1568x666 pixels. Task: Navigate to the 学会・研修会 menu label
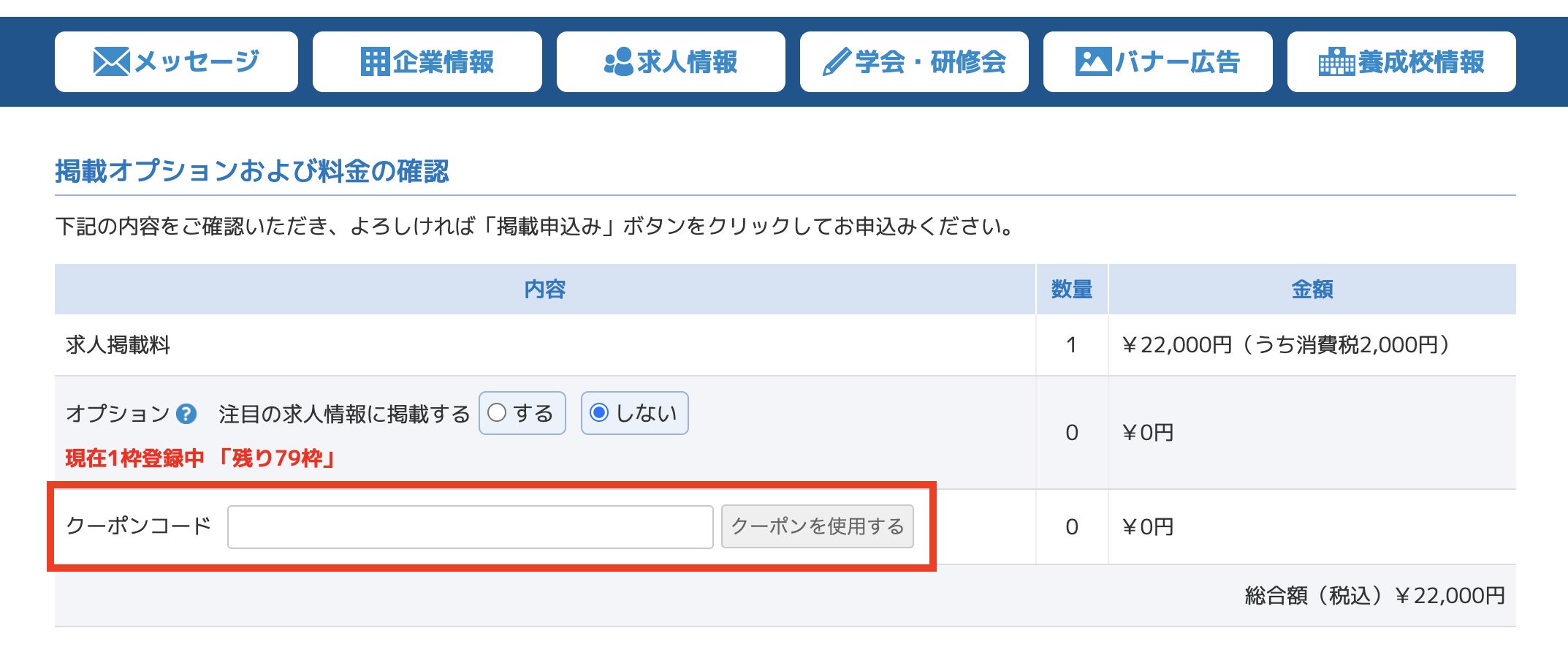931,61
